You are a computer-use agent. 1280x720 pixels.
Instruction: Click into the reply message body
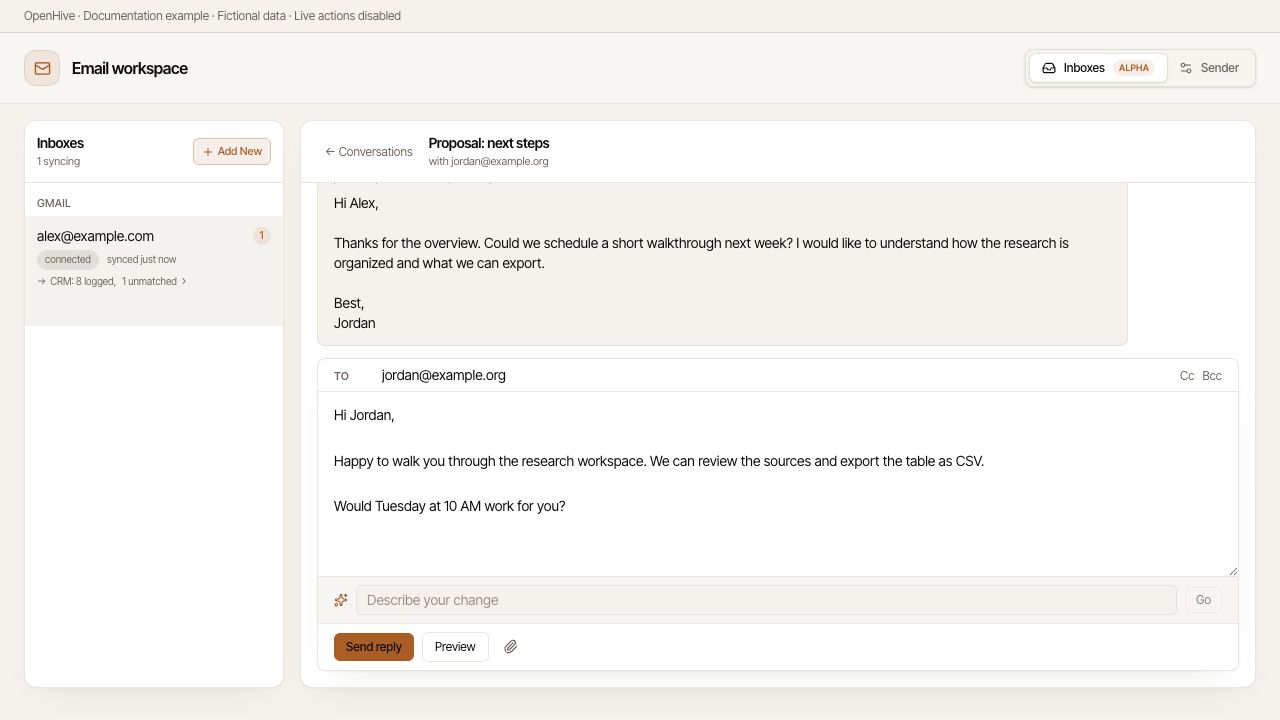778,484
